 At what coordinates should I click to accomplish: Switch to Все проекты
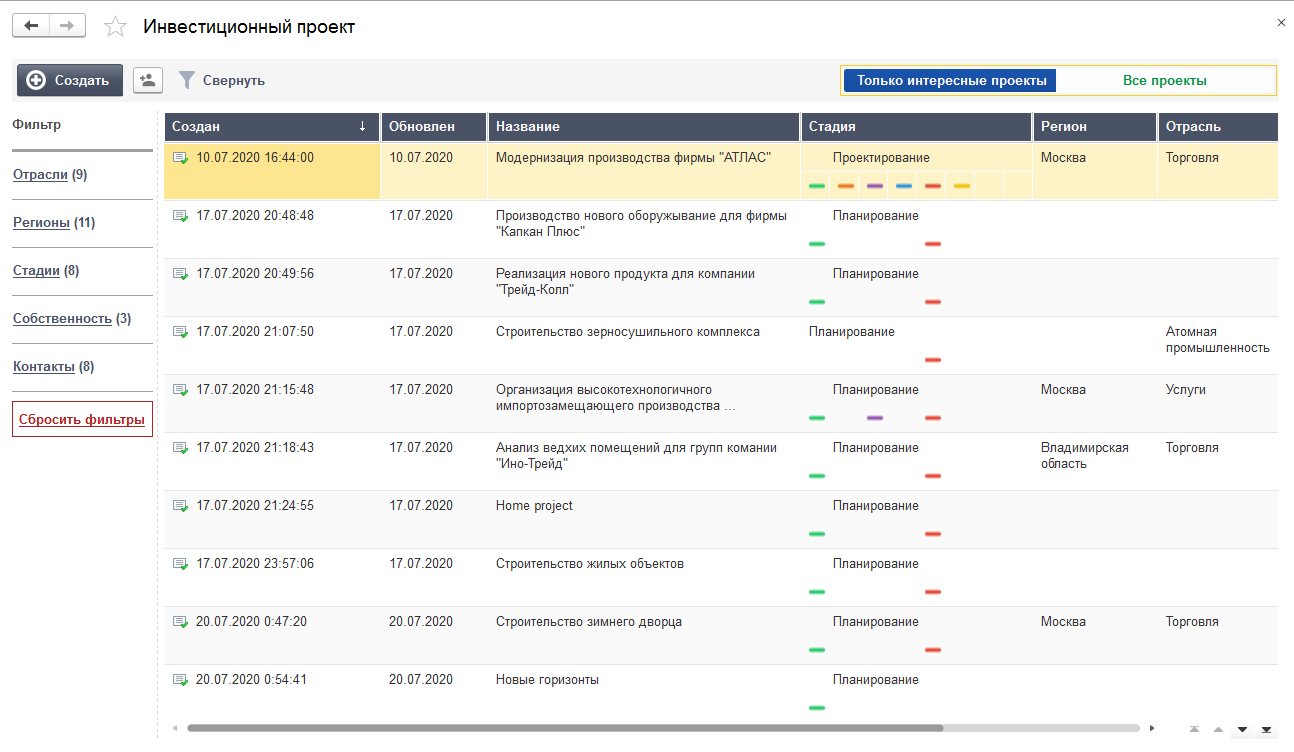(1165, 81)
